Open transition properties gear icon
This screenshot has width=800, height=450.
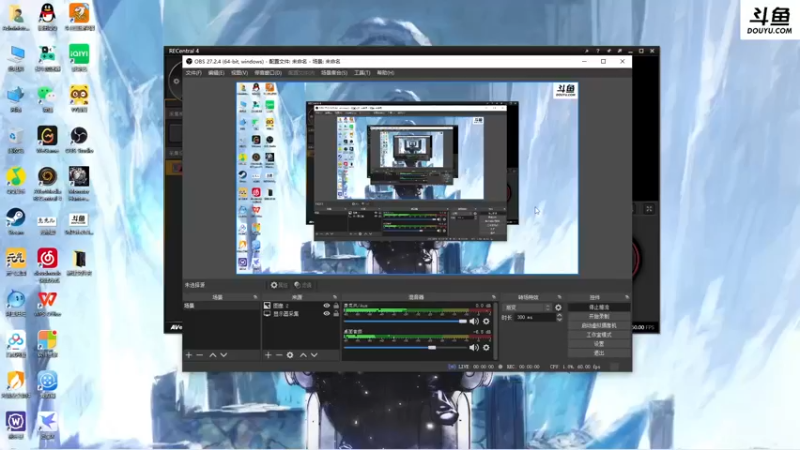click(558, 308)
